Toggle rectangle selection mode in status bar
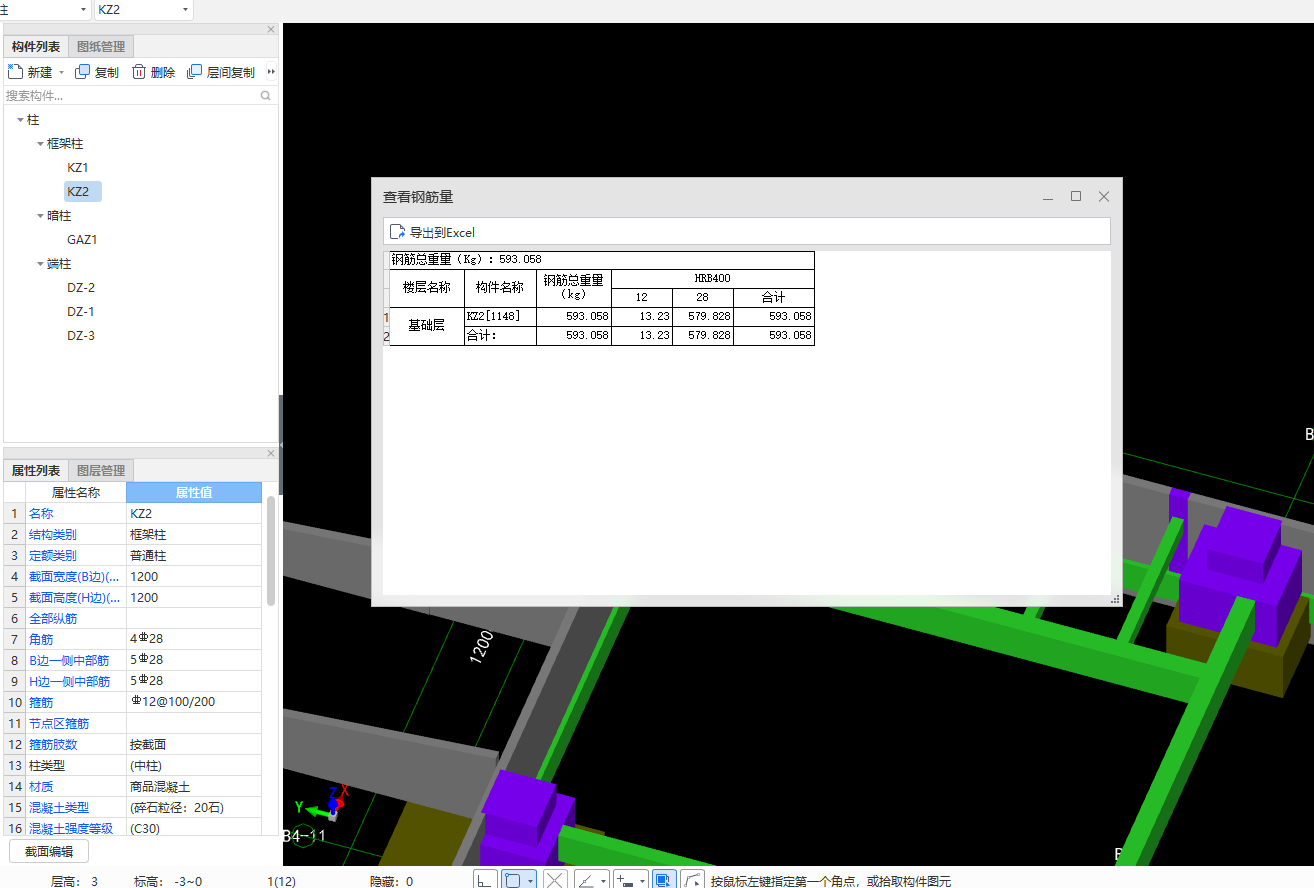This screenshot has width=1314, height=888. click(x=513, y=881)
